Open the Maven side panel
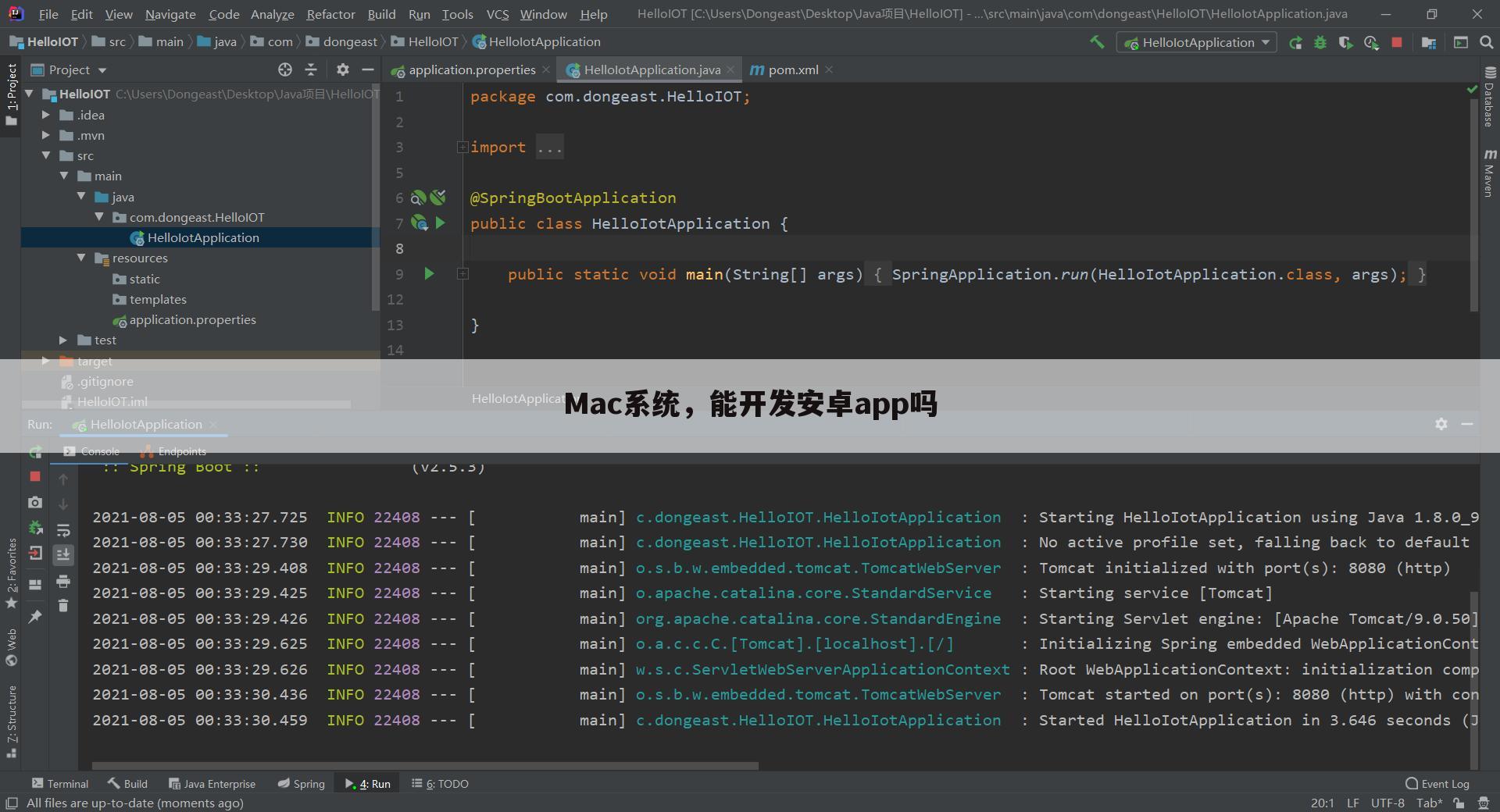The width and height of the screenshot is (1500, 812). point(1489,173)
